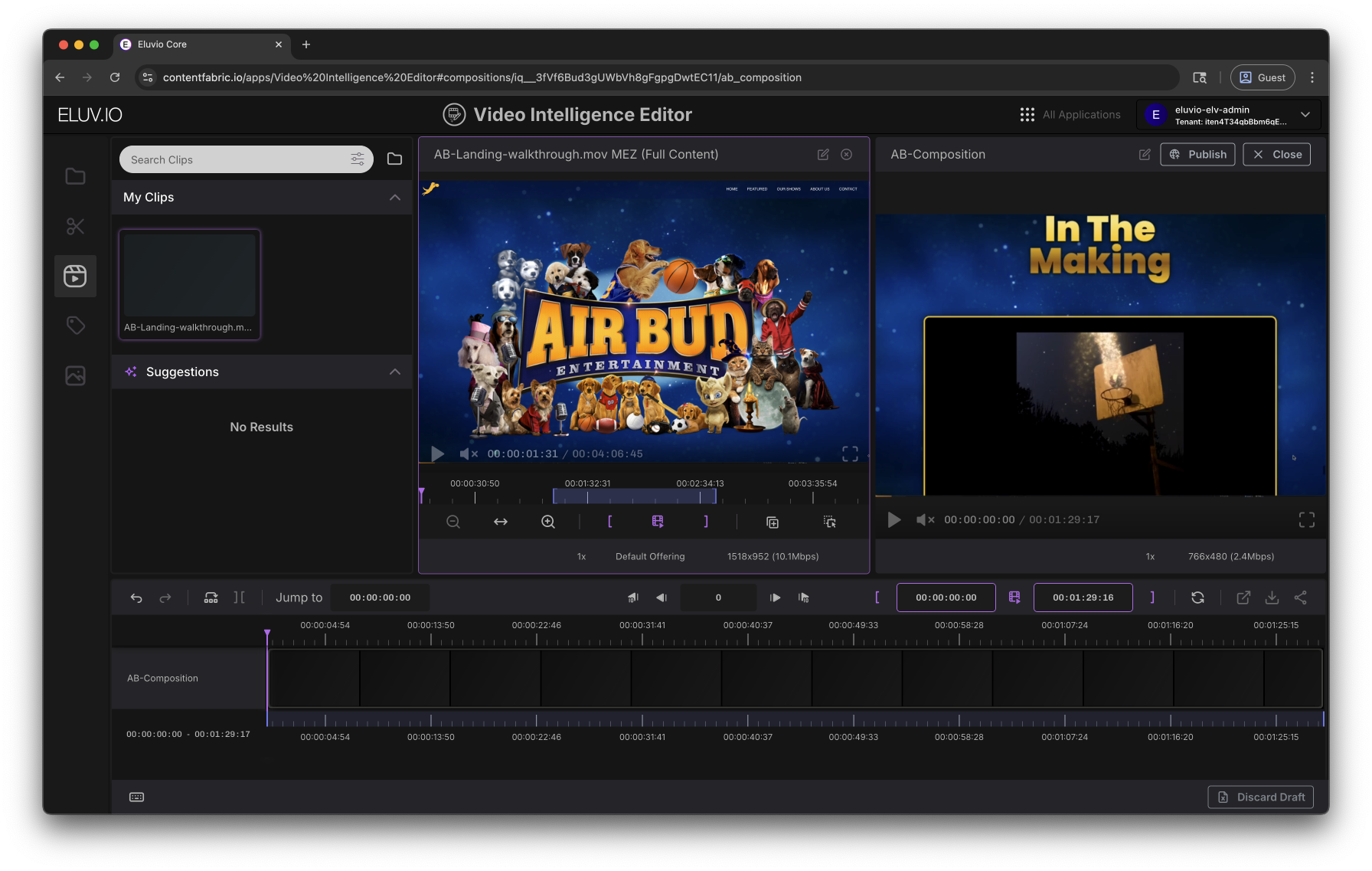Open the 1518x952 resolution dropdown
1372x871 pixels.
pyautogui.click(x=773, y=557)
